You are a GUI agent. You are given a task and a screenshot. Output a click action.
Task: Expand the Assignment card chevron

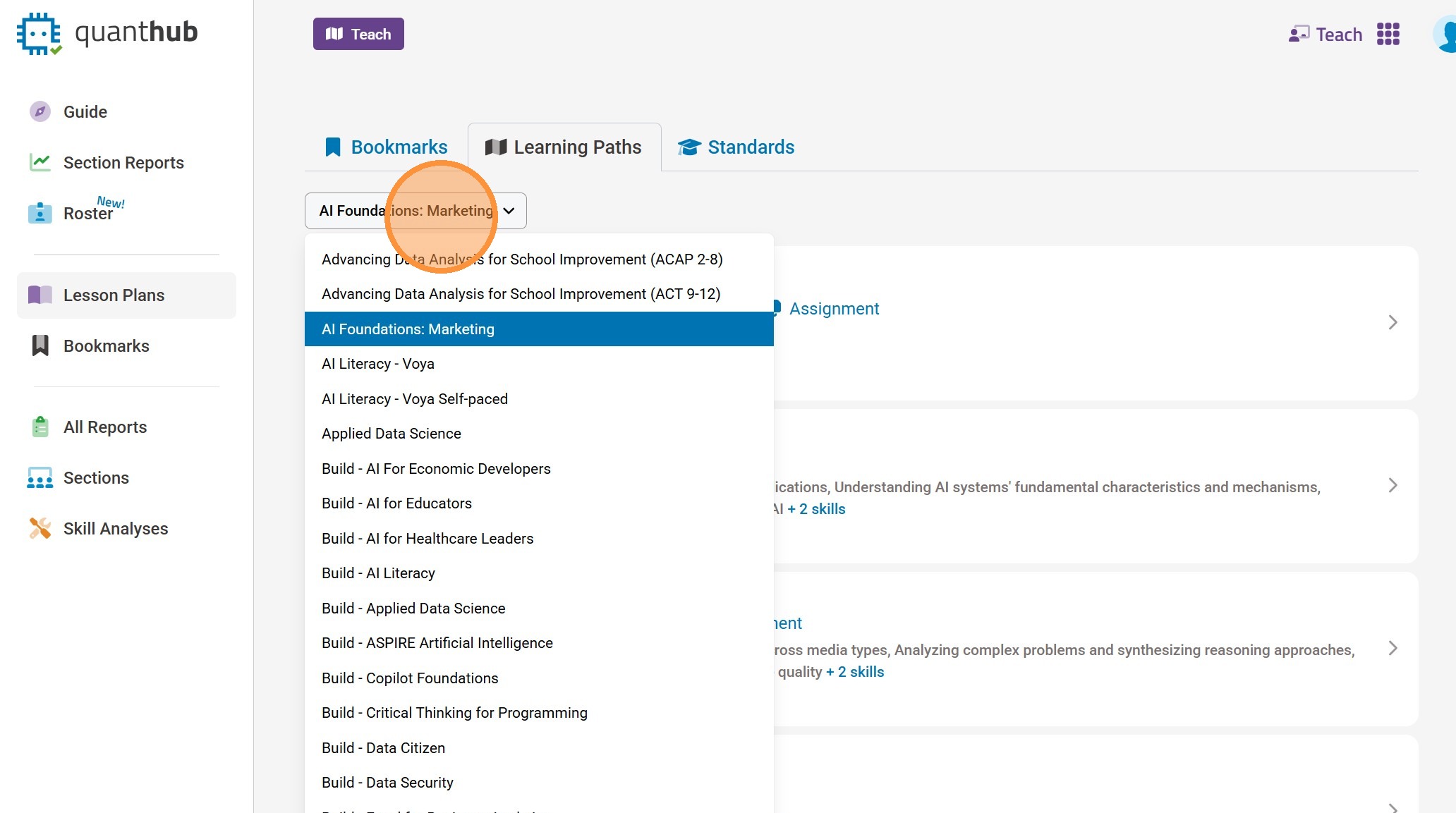1393,322
